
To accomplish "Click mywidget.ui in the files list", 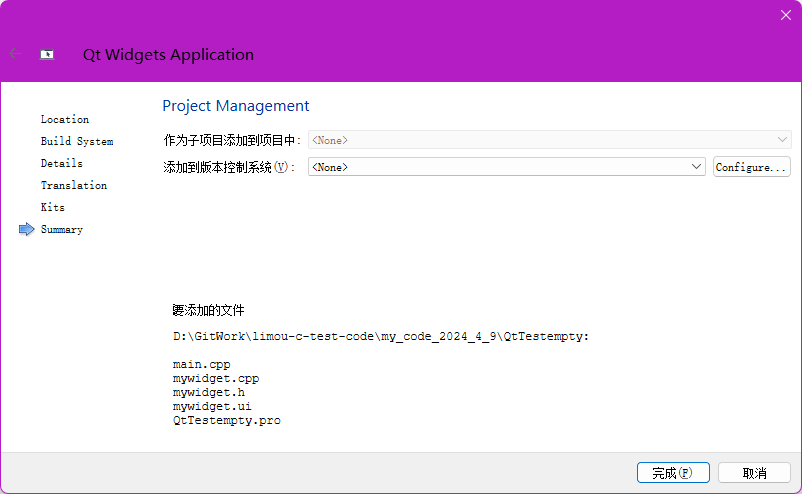I will (x=212, y=407).
